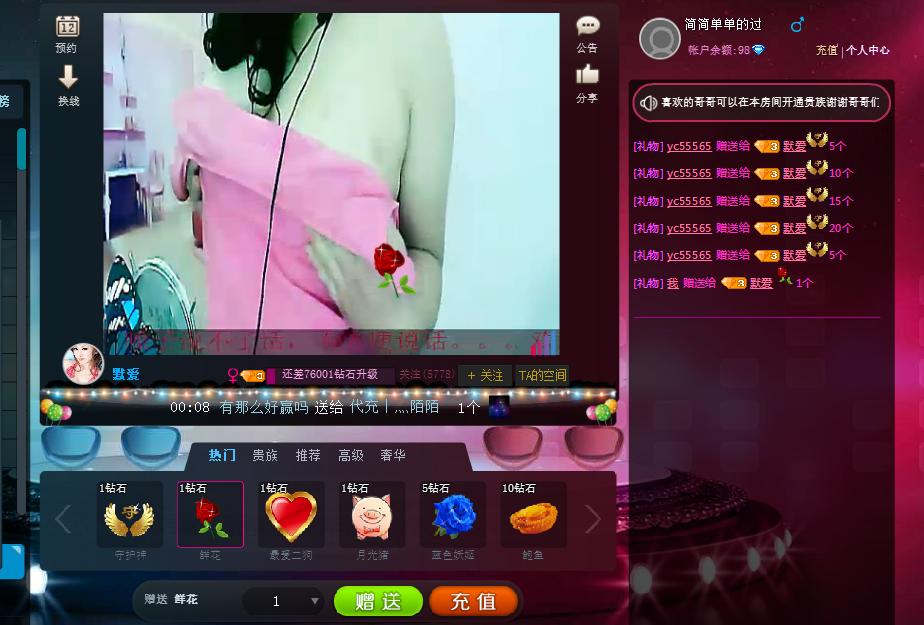Select the 蓝色妖姬 blue rose gift
The width and height of the screenshot is (924, 625).
(x=451, y=515)
